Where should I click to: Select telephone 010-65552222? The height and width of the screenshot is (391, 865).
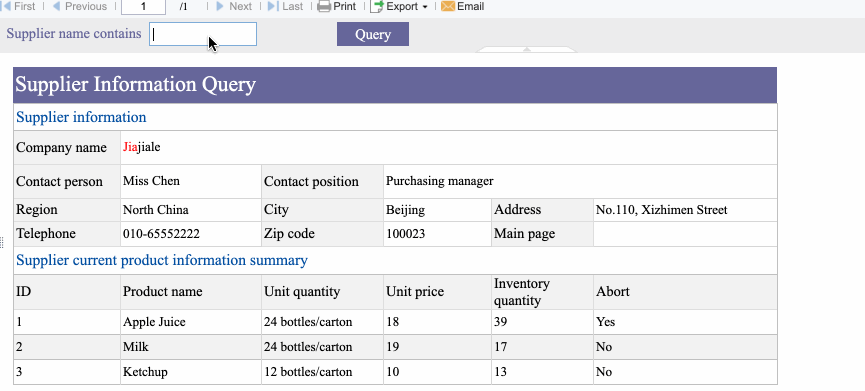tap(162, 234)
